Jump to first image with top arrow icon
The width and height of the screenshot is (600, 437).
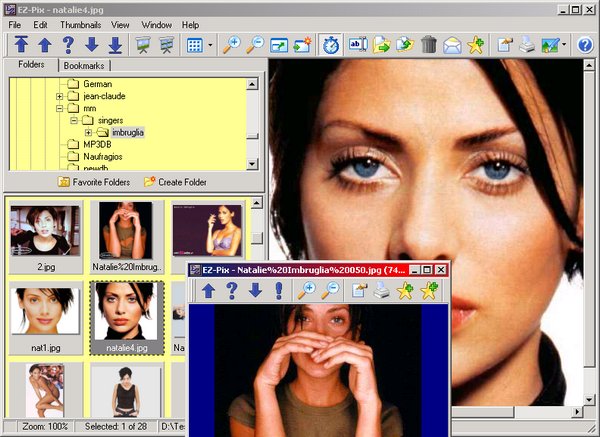click(21, 44)
